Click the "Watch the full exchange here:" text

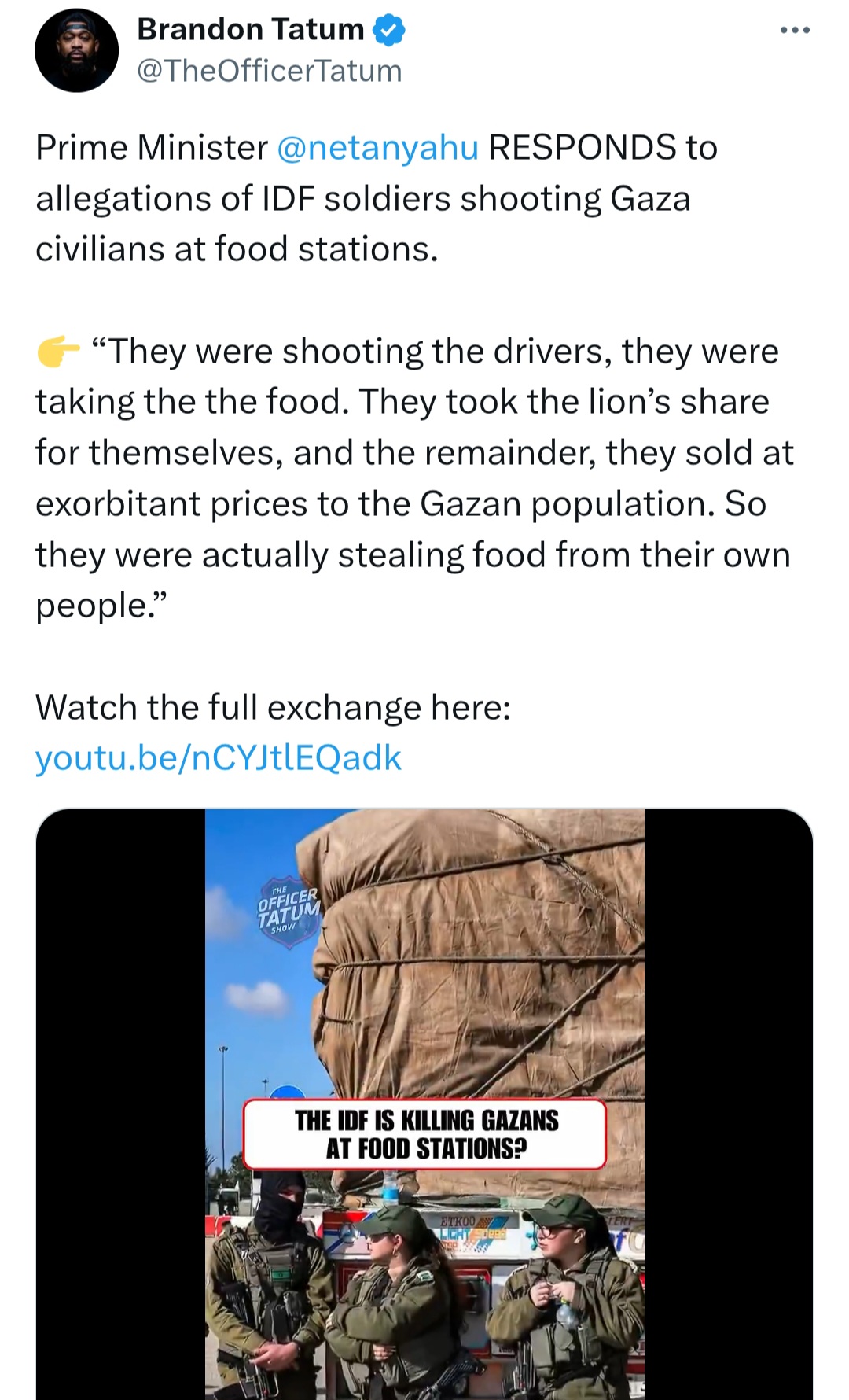point(273,707)
